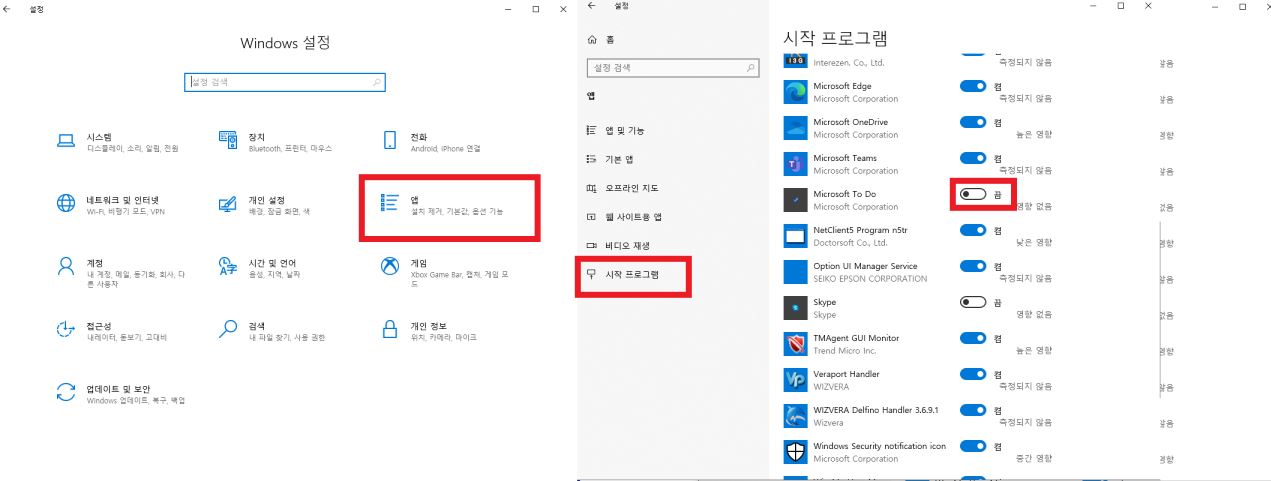Open the 접근성 icon
1271x481 pixels.
tap(66, 329)
